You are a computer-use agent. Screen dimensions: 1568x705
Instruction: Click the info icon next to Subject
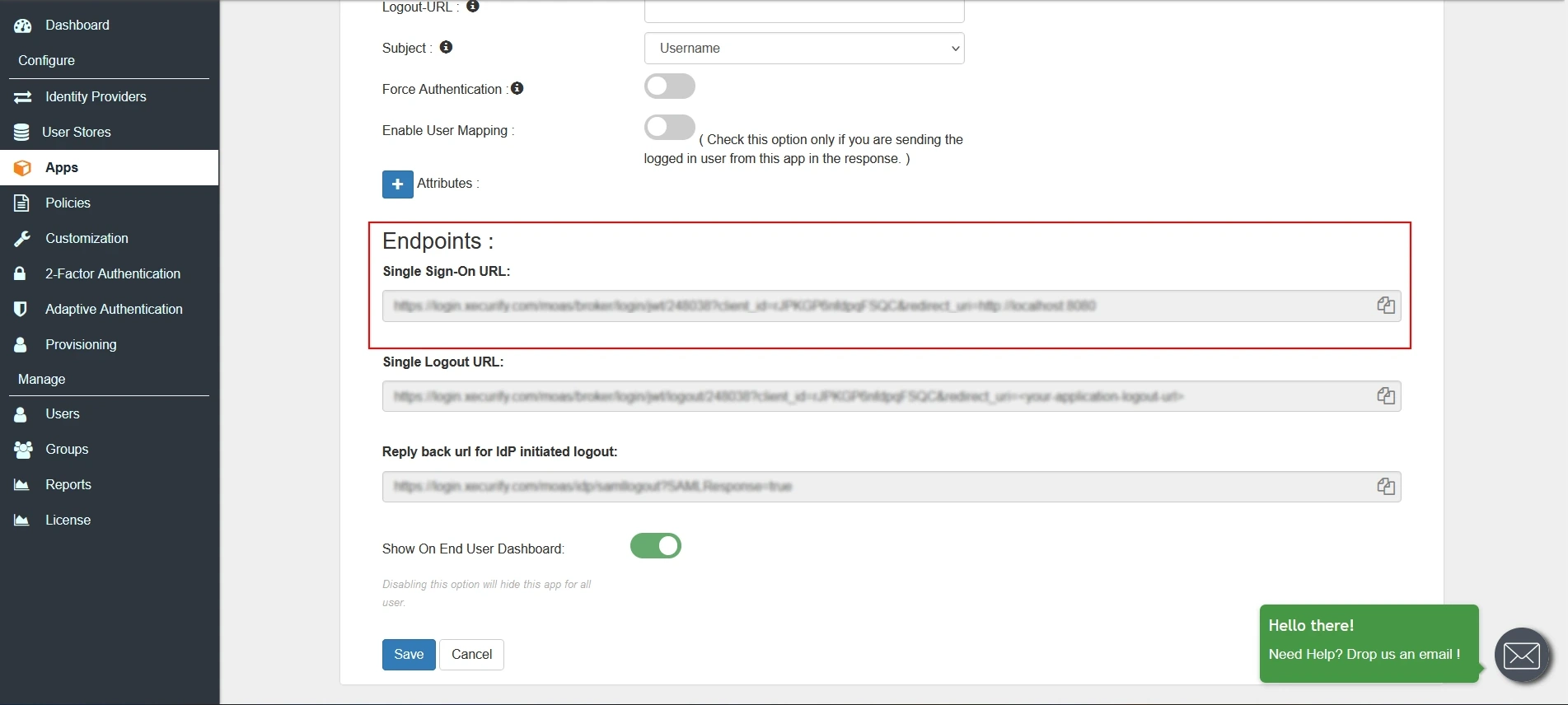pos(446,47)
